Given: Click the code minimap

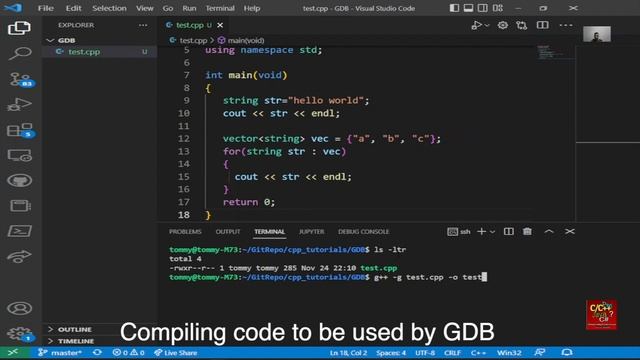Looking at the screenshot, I should tap(555, 53).
